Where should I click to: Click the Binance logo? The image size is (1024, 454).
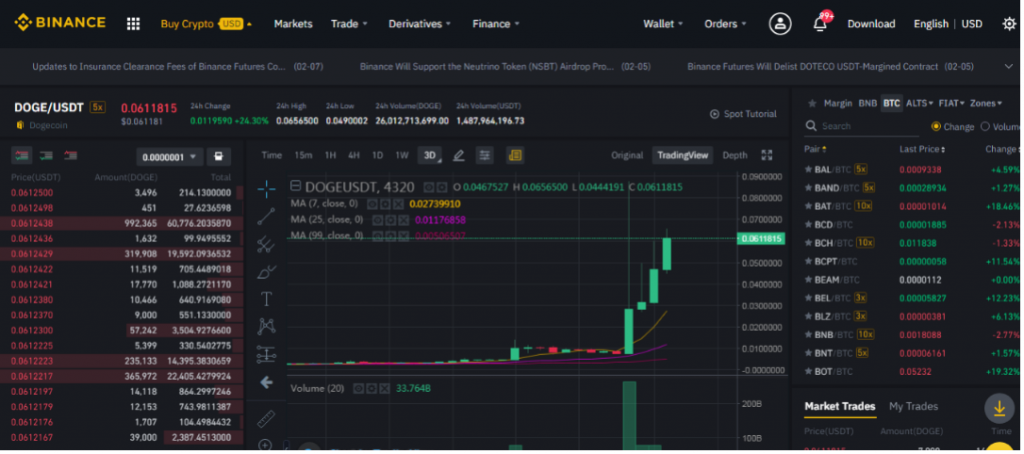pos(60,23)
